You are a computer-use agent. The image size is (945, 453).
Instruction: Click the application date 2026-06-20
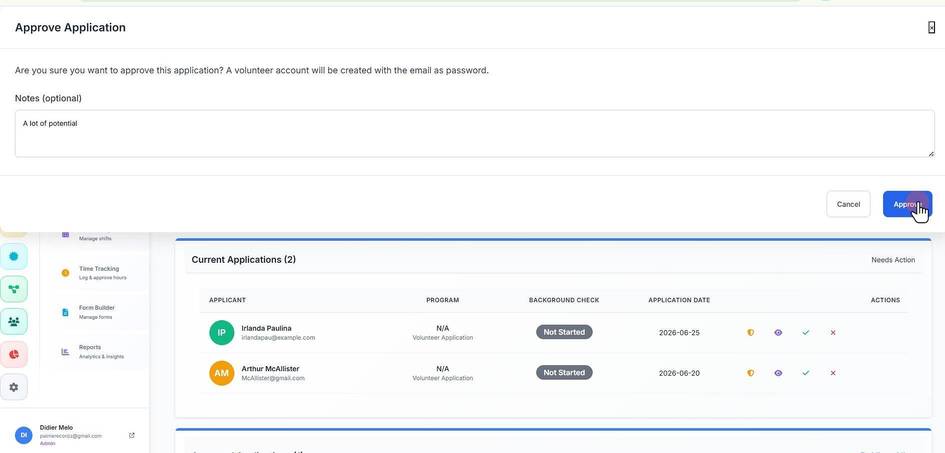(x=679, y=373)
